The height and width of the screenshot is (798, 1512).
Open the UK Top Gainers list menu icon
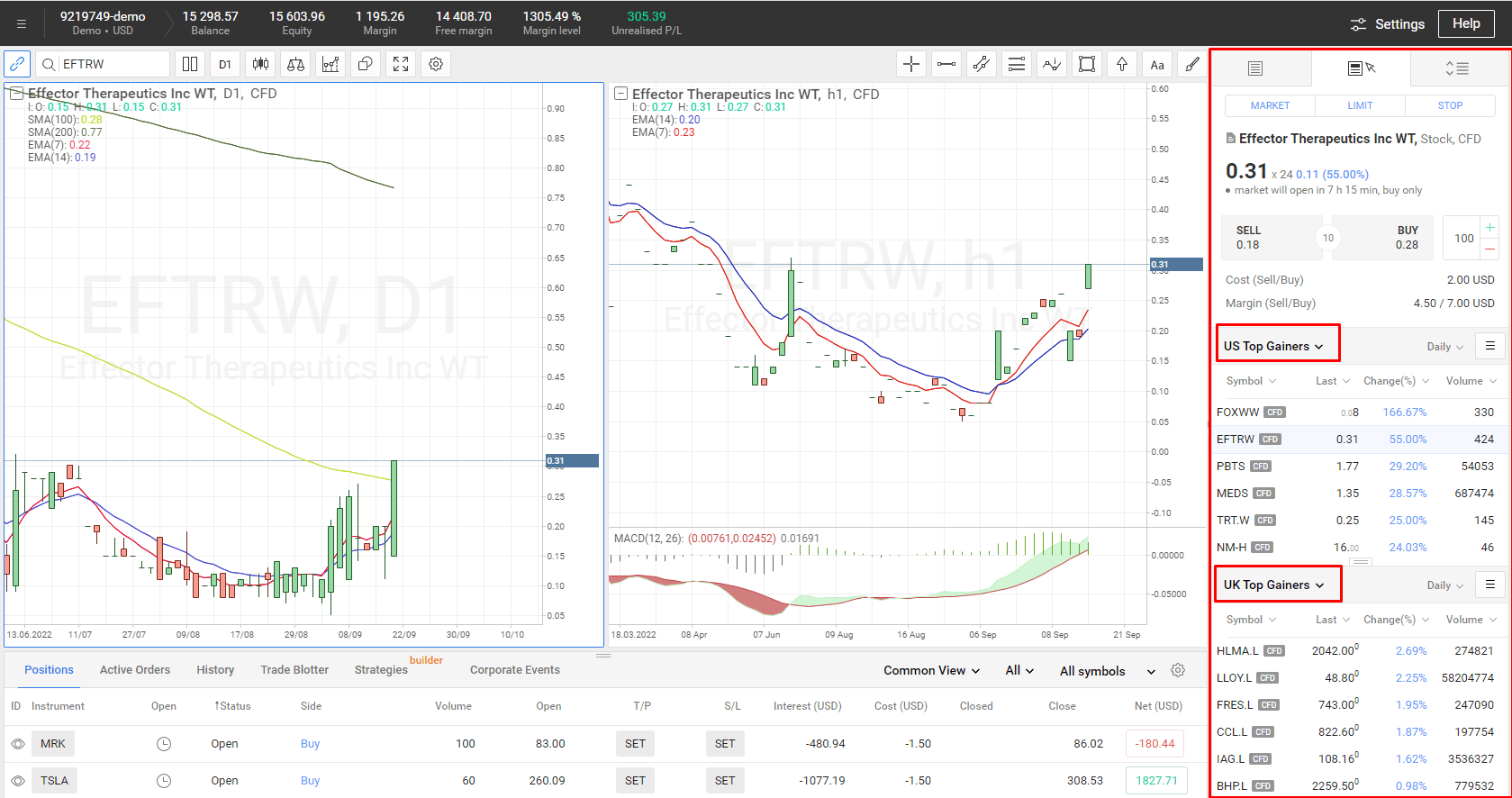[1490, 585]
